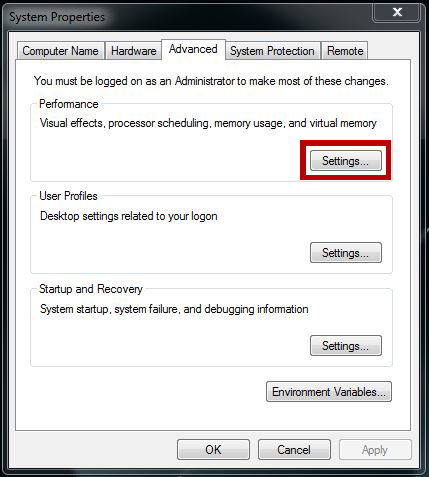Click the User Profiles group label
The height and width of the screenshot is (477, 429).
point(68,196)
